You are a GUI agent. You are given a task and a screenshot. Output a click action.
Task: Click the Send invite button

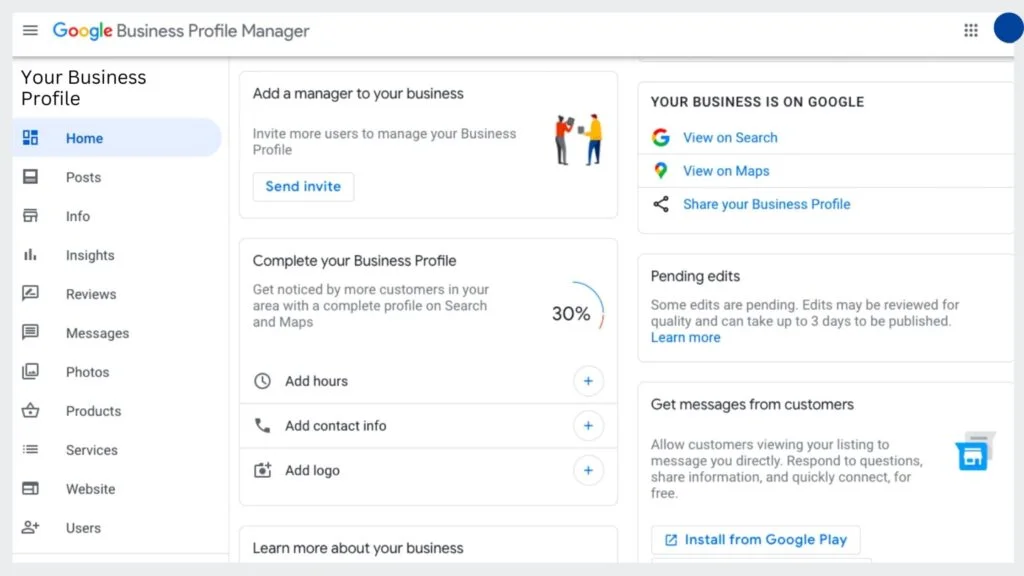303,187
